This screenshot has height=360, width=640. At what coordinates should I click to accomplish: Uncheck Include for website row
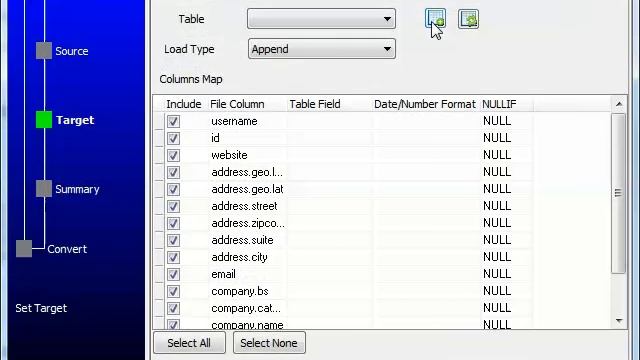tap(173, 156)
